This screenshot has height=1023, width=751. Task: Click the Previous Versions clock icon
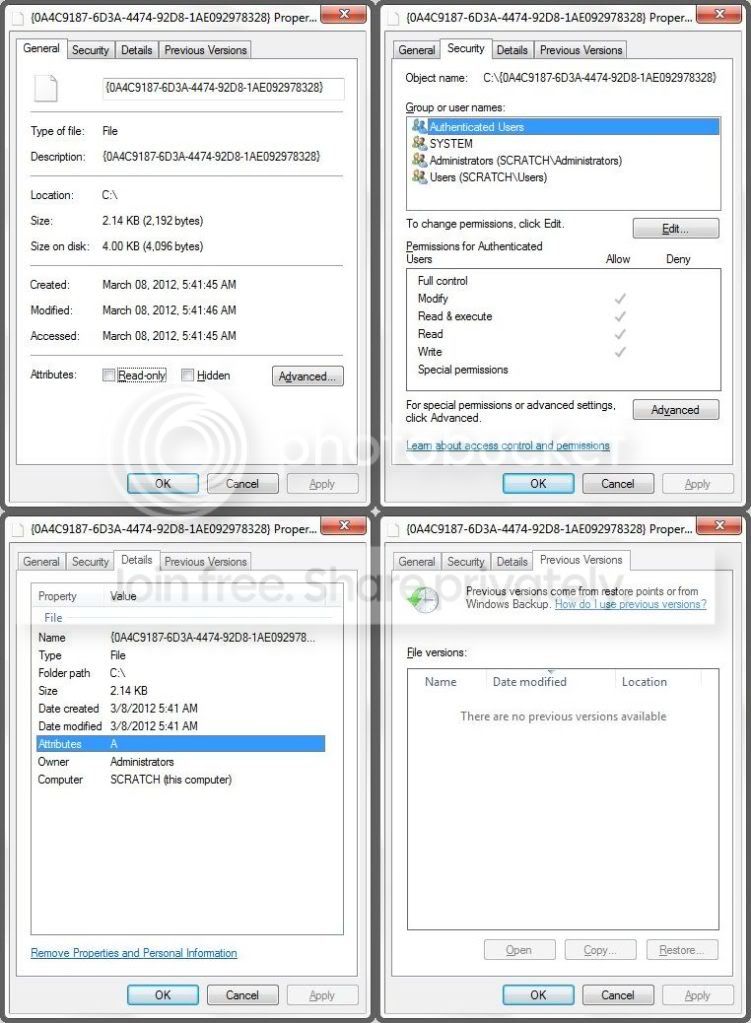(423, 598)
